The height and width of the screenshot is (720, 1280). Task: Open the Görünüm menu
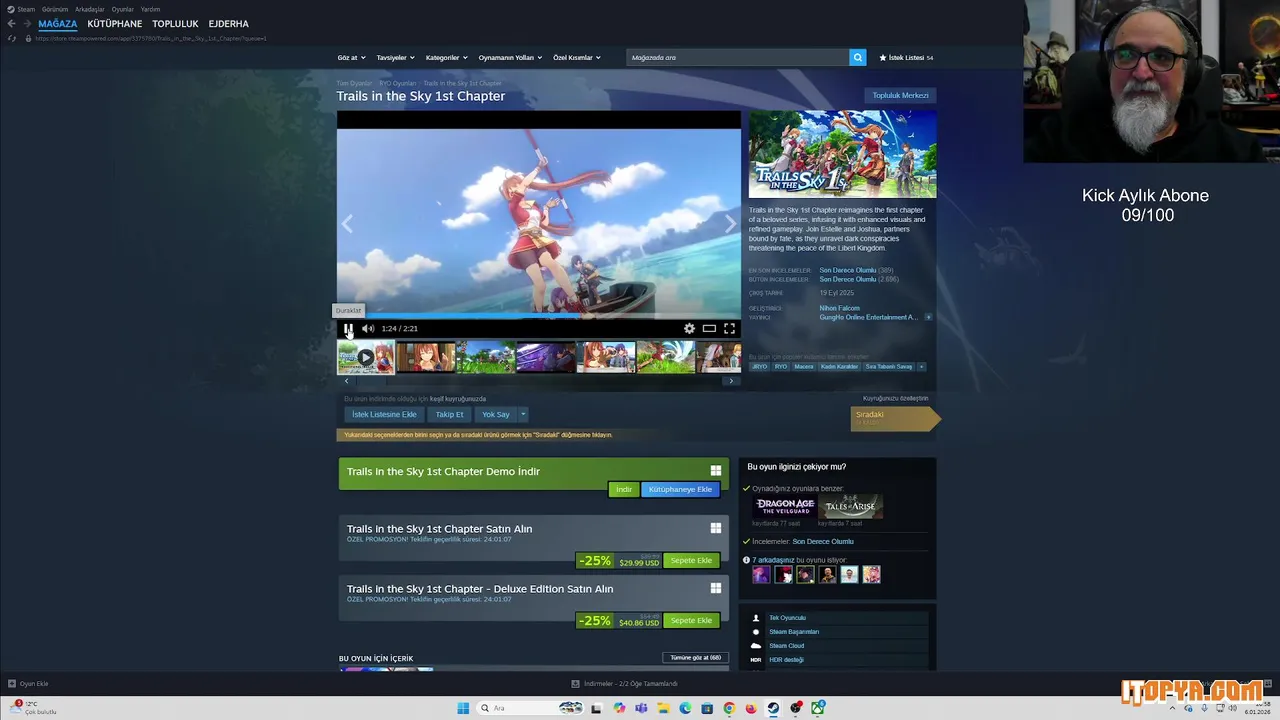pyautogui.click(x=55, y=9)
